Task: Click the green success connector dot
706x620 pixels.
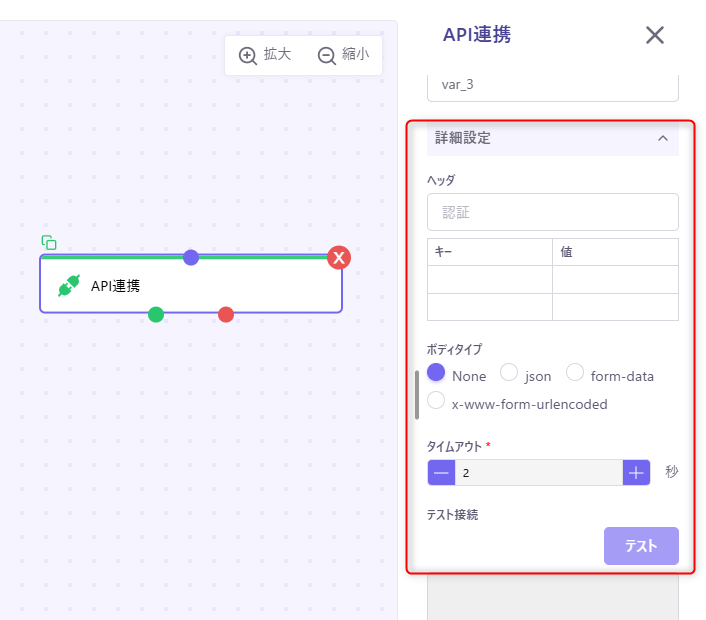Action: 156,314
